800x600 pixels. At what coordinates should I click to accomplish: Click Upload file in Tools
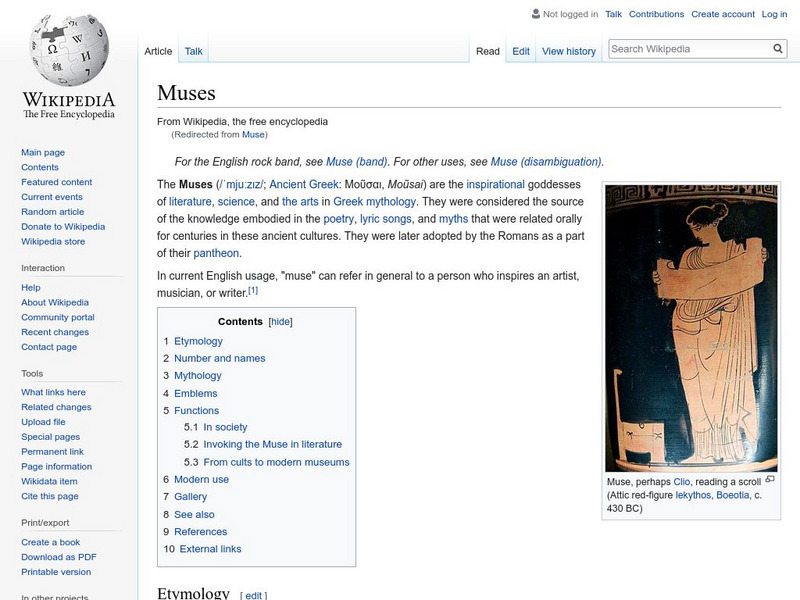43,421
